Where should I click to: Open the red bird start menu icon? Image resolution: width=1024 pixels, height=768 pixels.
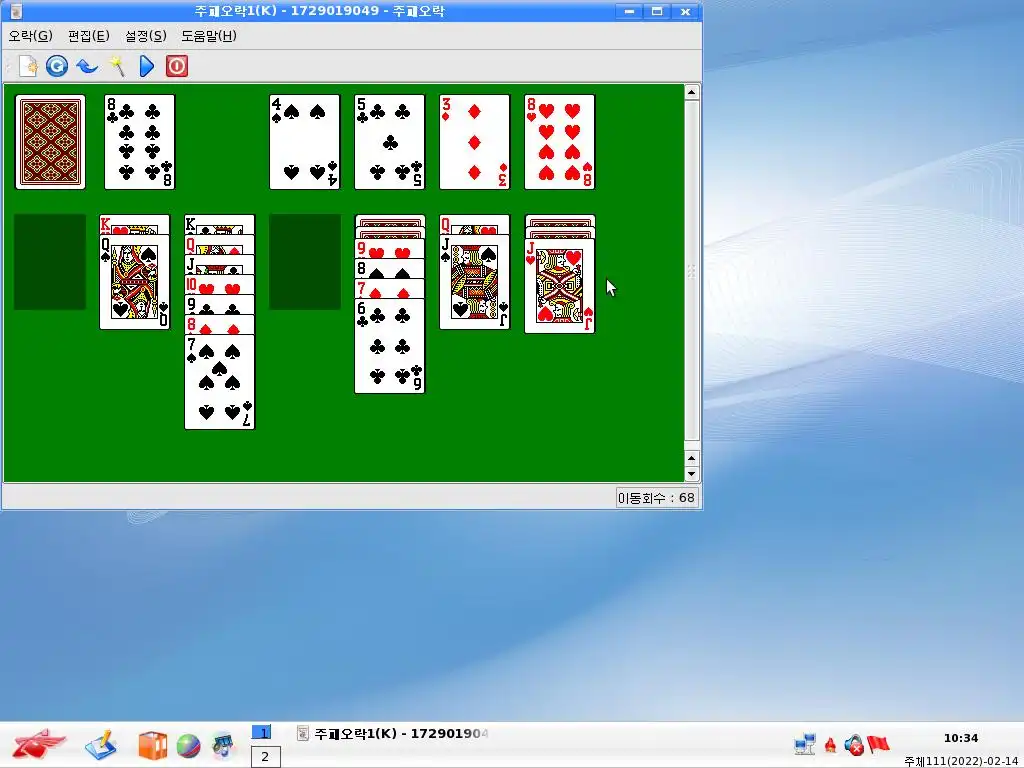39,744
